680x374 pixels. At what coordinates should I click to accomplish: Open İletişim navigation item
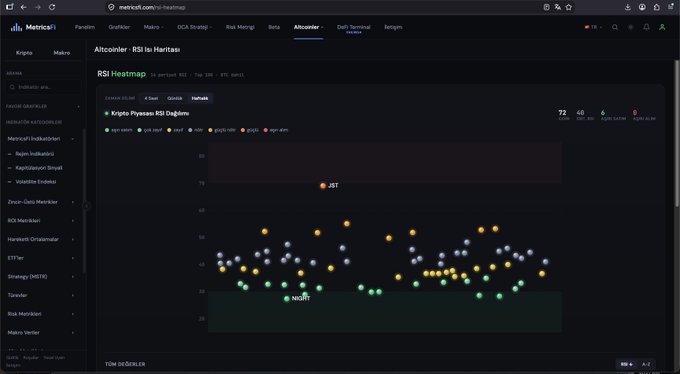point(393,27)
